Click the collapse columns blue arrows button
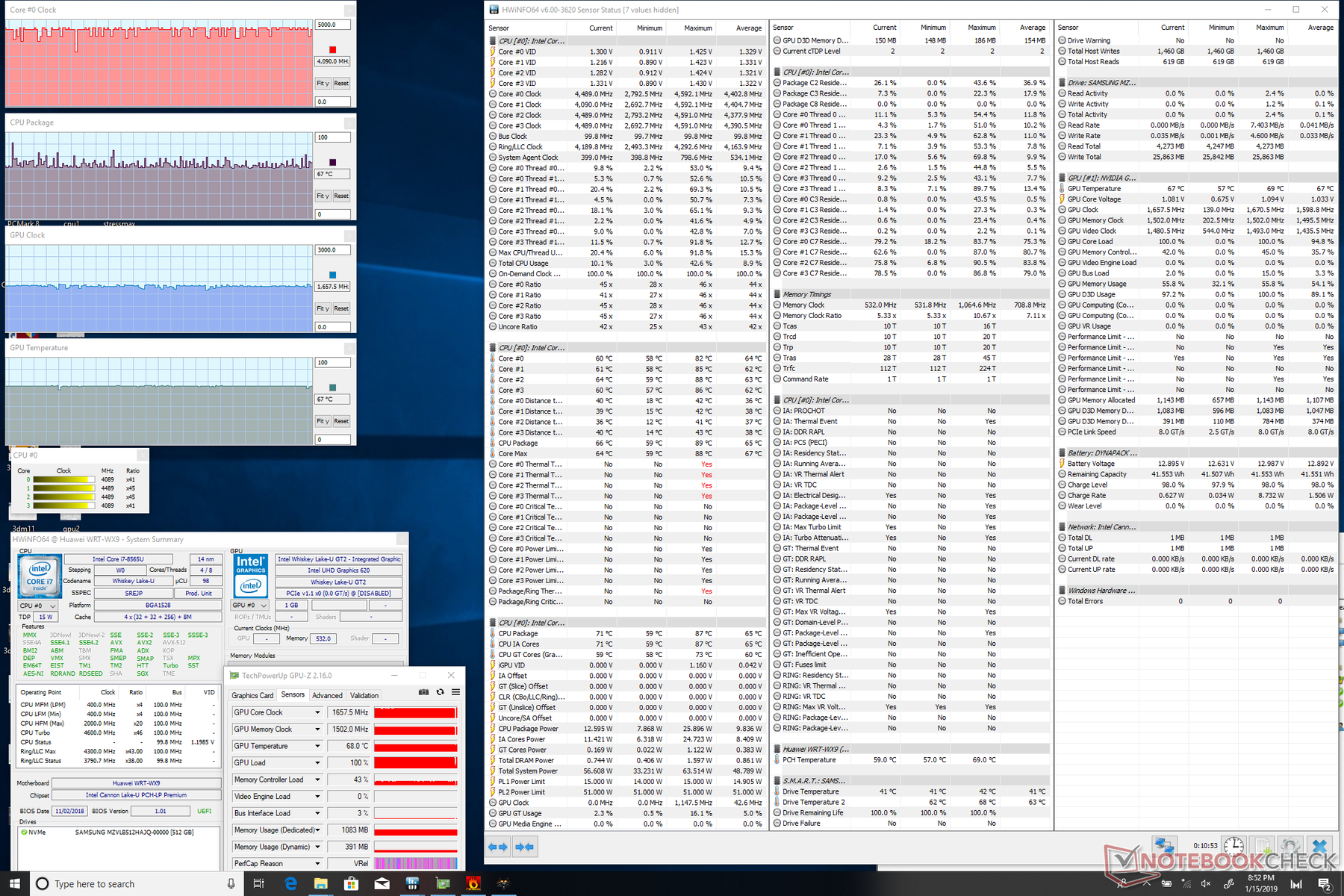 click(525, 847)
